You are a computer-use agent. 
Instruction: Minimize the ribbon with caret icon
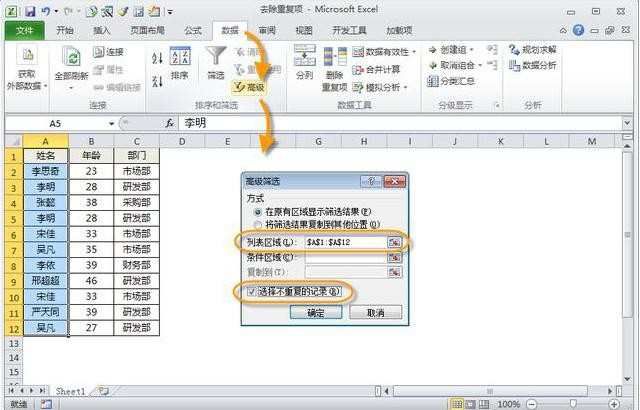pyautogui.click(x=563, y=30)
